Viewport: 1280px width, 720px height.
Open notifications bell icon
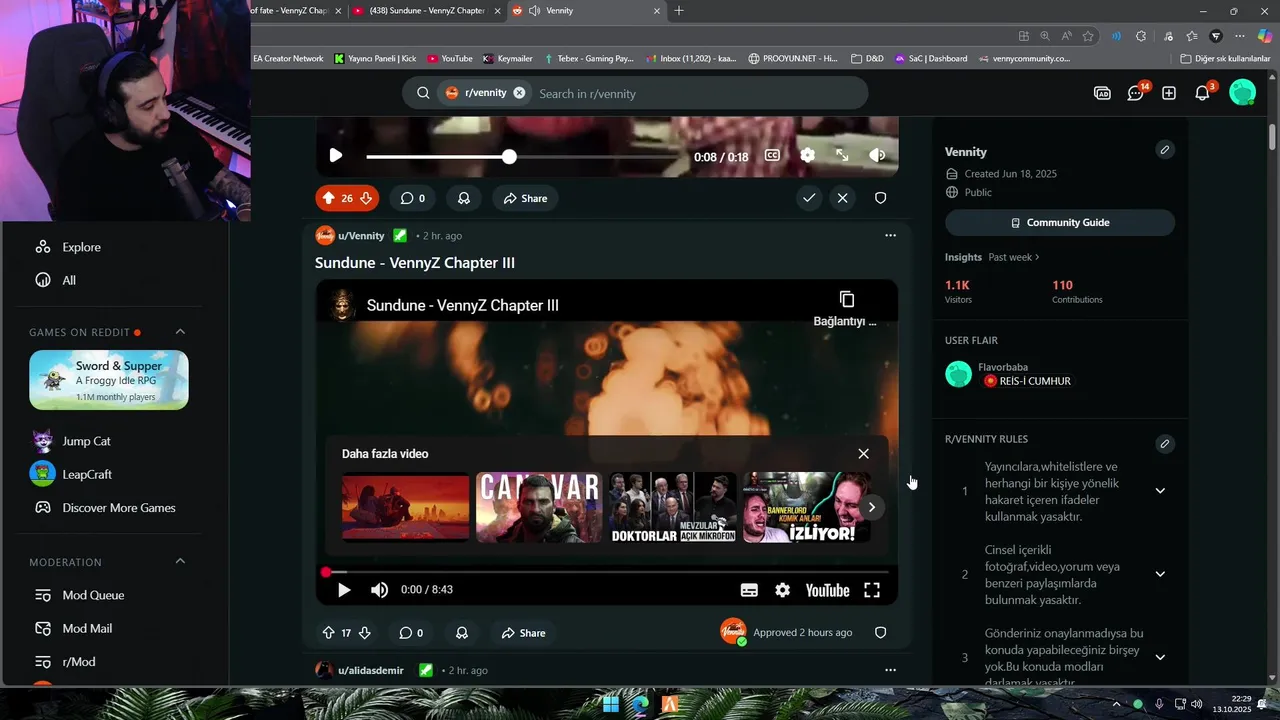(1203, 93)
